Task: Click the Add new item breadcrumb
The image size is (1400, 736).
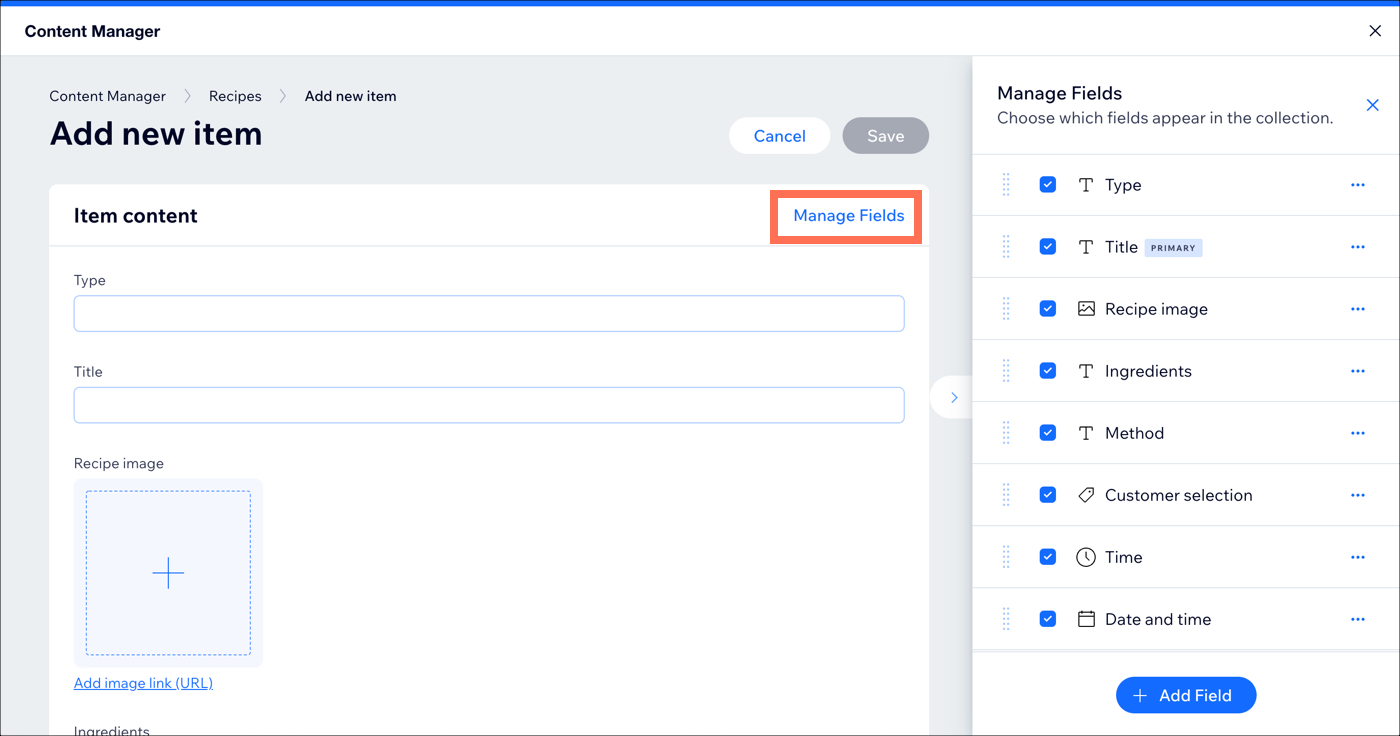Action: coord(351,96)
